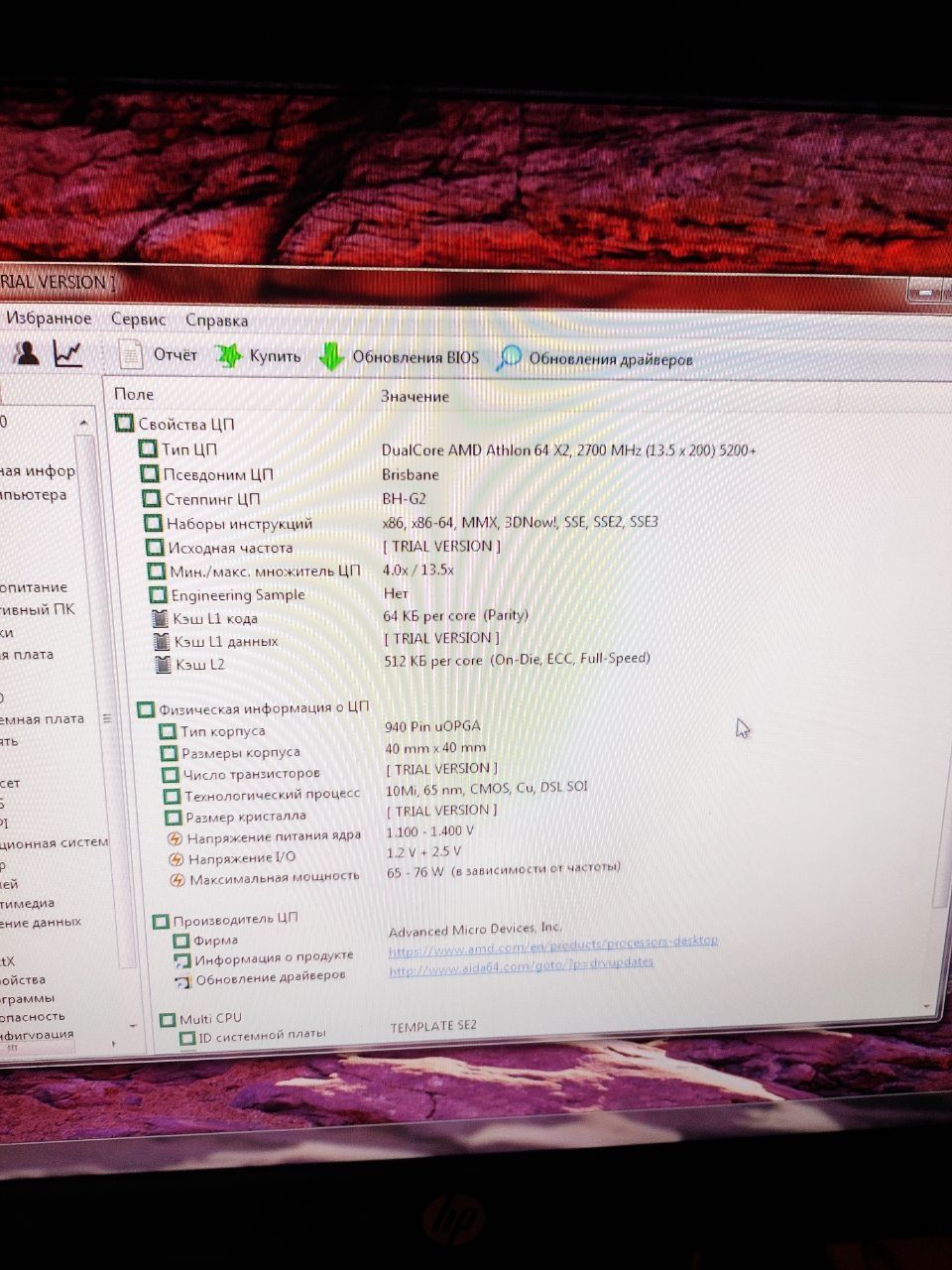The width and height of the screenshot is (952, 1270).
Task: Select the Технологический процесс field label
Action: 273,795
